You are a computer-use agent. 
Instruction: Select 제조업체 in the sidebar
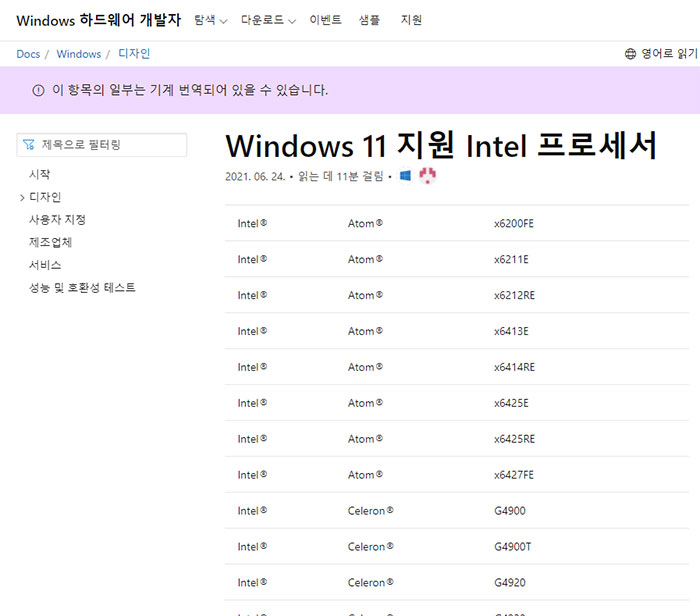click(50, 242)
